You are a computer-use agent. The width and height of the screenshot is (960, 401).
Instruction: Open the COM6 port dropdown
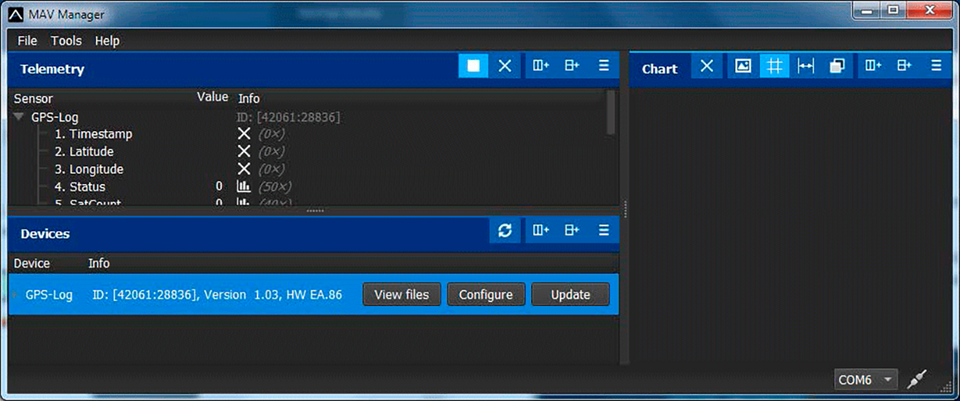[866, 380]
